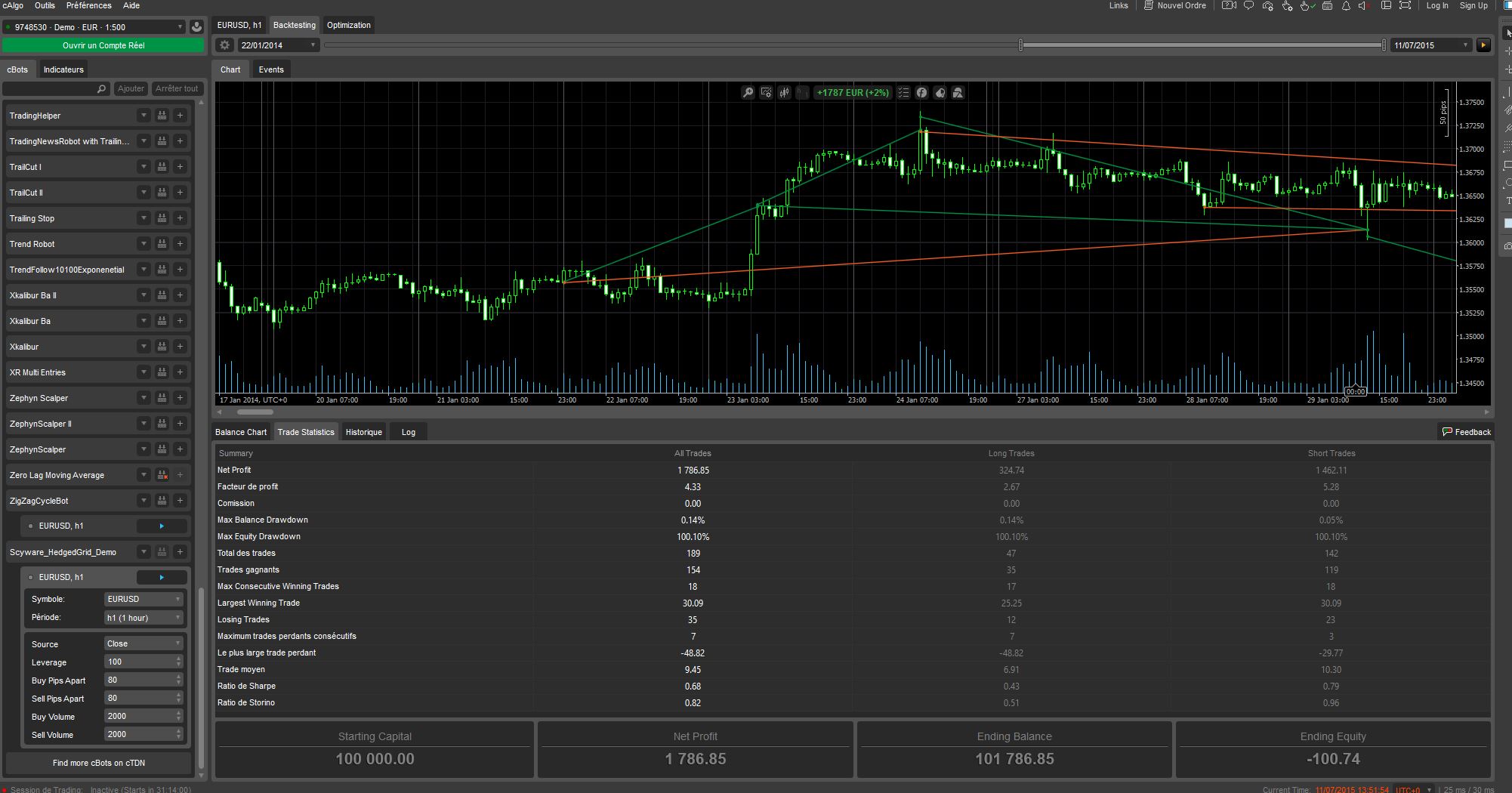This screenshot has height=793, width=1512.
Task: Start ZigZagCycleBot EURUSD h1 instance play button
Action: pos(162,526)
